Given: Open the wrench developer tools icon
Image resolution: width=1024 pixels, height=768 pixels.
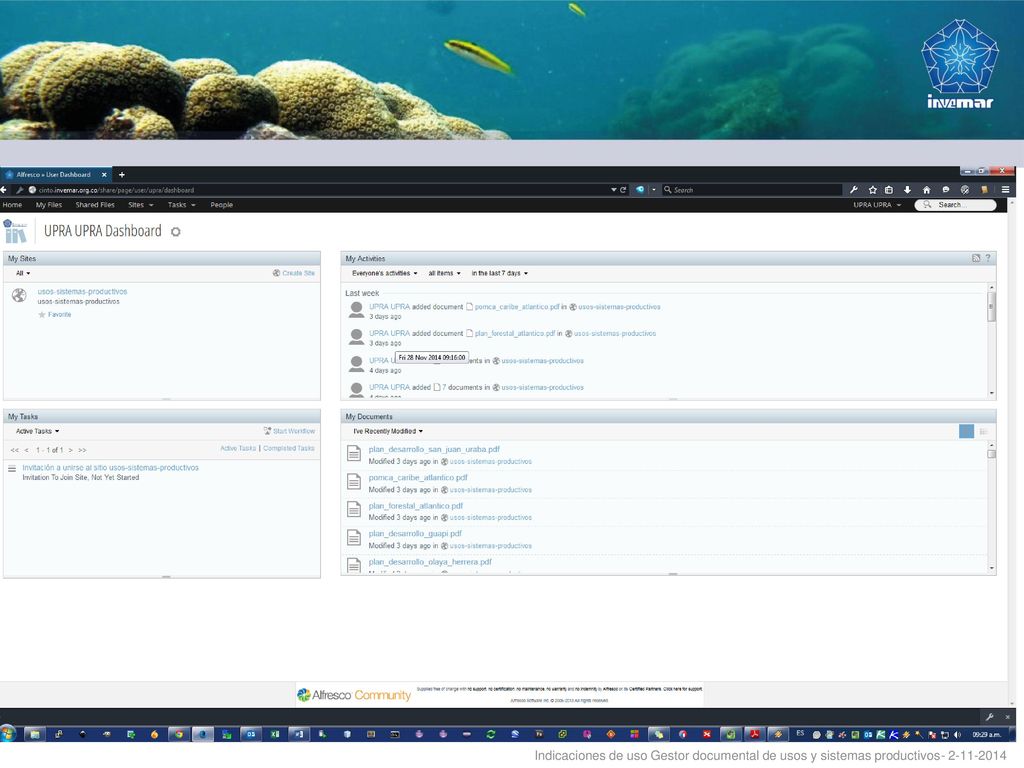Looking at the screenshot, I should pos(853,189).
